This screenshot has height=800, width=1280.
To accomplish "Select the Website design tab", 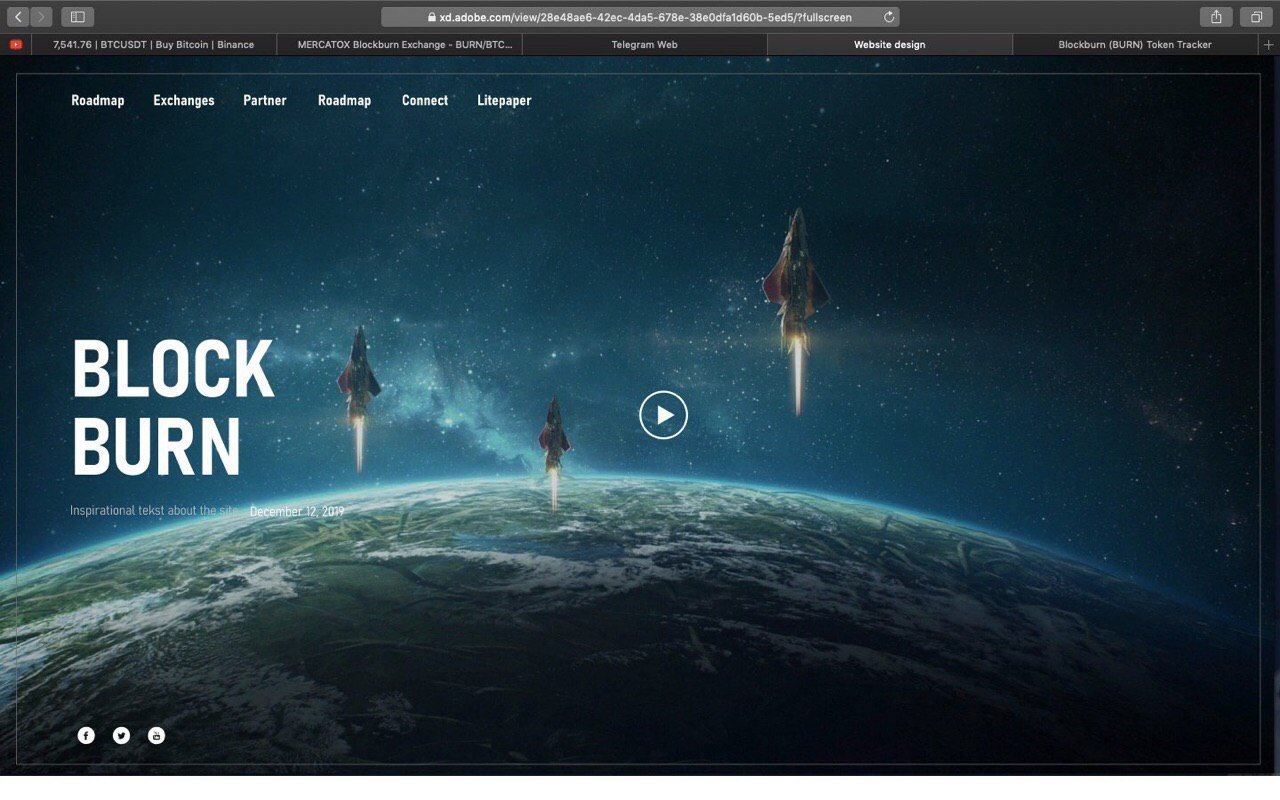I will pos(890,45).
